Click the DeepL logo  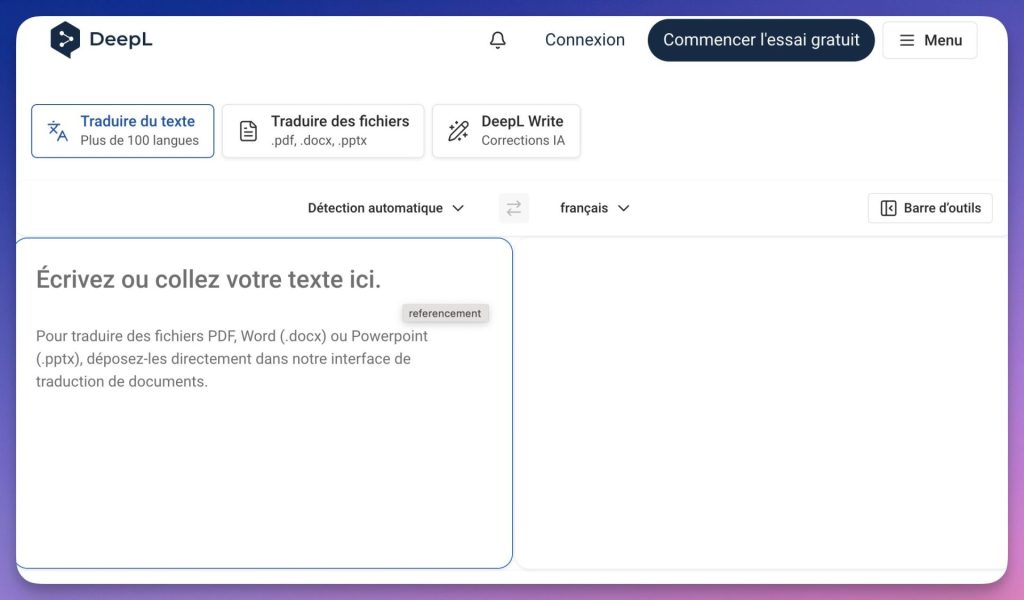(x=100, y=40)
